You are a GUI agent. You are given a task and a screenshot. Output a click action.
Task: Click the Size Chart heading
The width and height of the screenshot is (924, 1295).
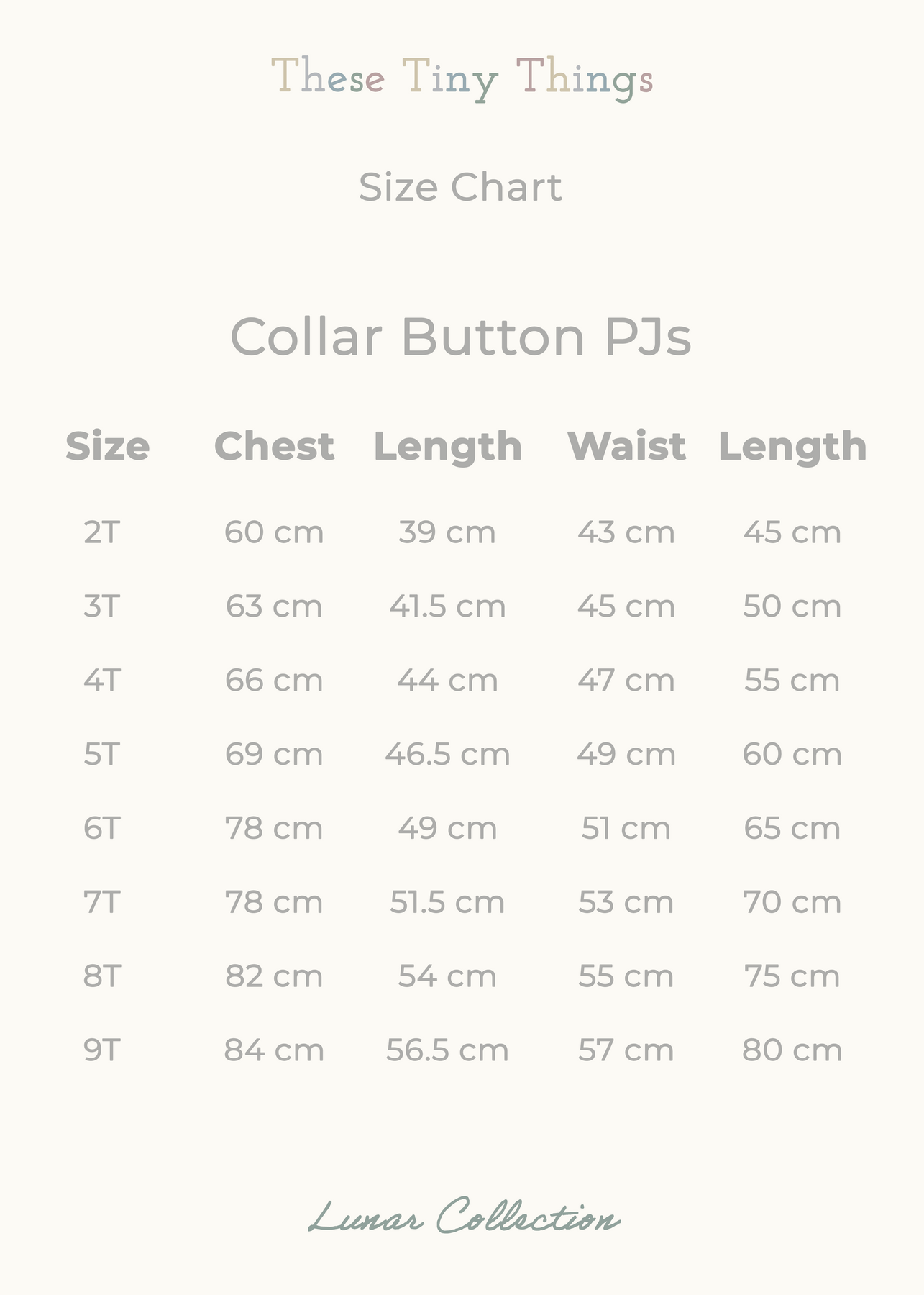click(460, 188)
